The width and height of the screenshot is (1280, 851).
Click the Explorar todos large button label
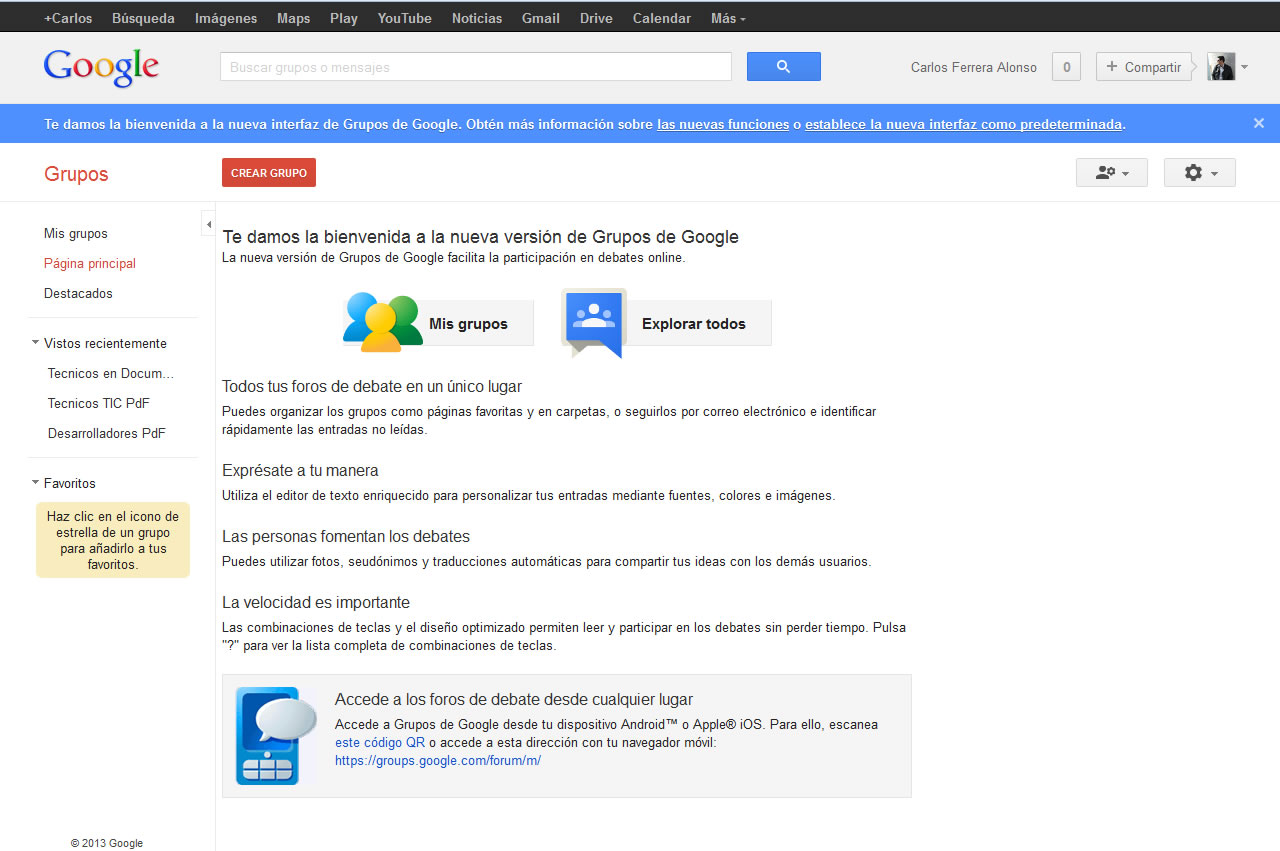pyautogui.click(x=694, y=324)
